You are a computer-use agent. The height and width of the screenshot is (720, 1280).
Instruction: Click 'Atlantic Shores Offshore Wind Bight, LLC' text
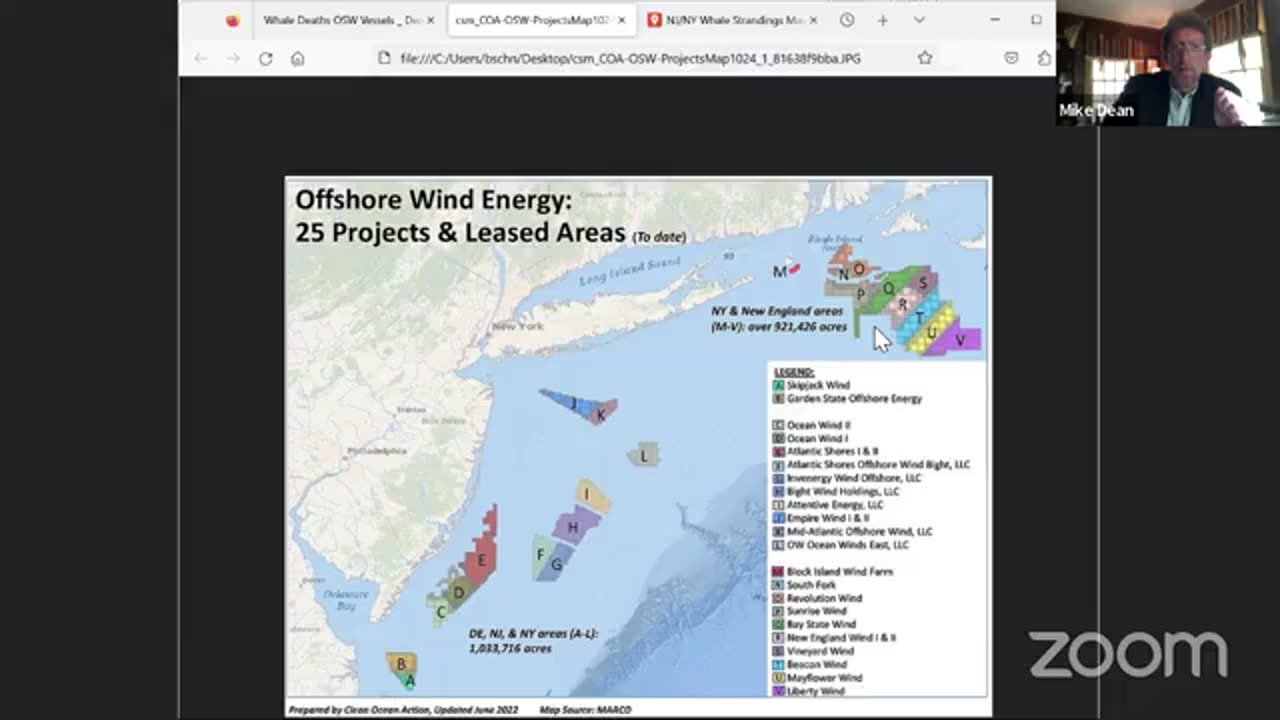(x=878, y=464)
